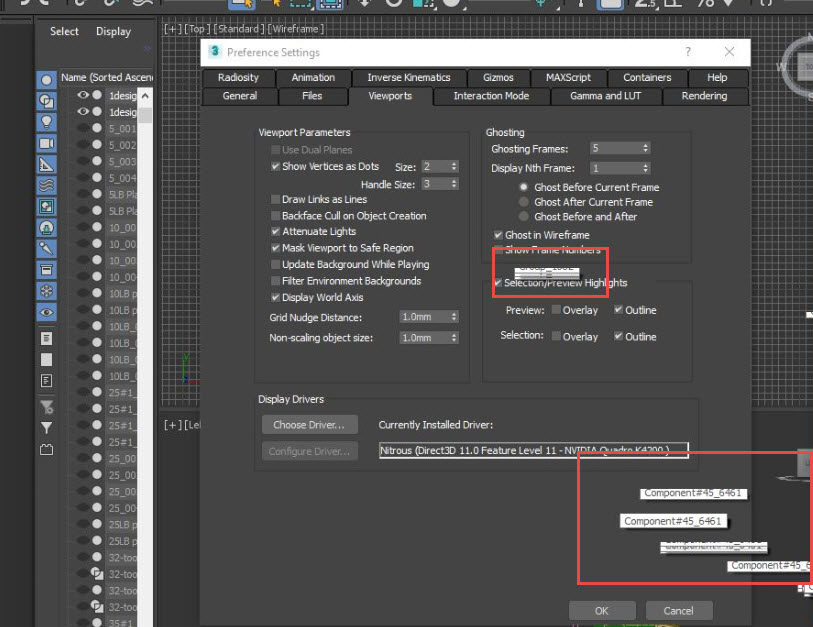Toggle Display Helpers triangle-ruler icon
813x627 pixels.
[x=46, y=164]
